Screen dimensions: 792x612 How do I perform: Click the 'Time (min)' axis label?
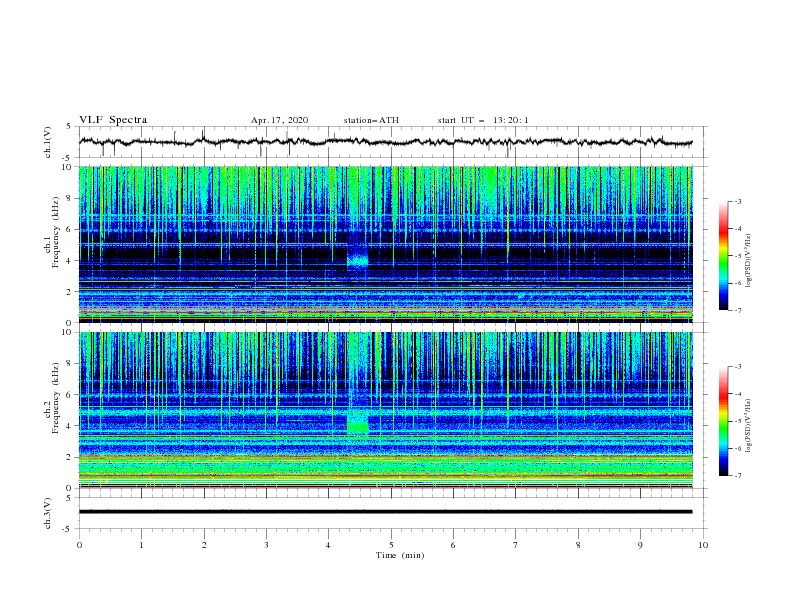point(400,555)
